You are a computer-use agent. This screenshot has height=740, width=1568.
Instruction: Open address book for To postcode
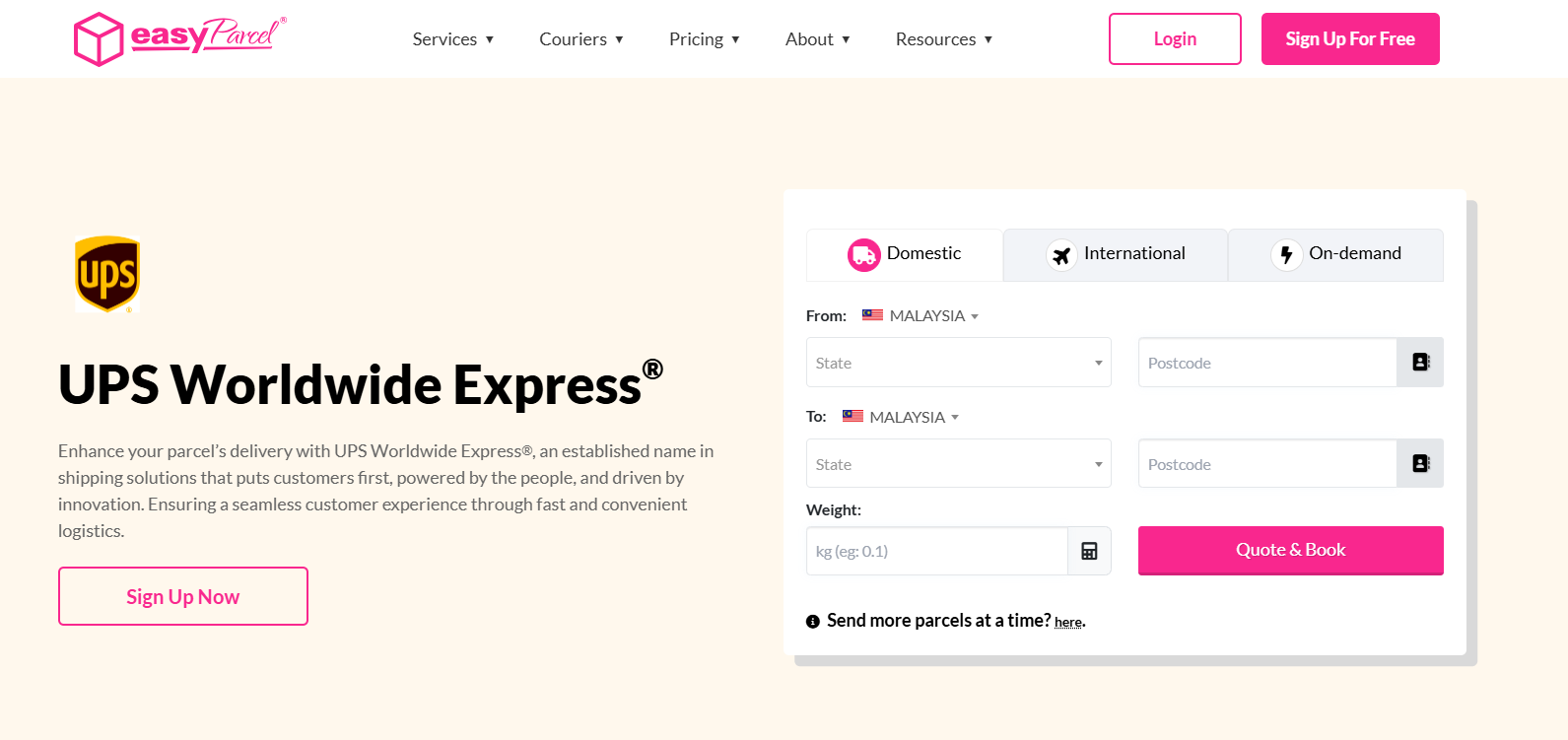tap(1420, 463)
